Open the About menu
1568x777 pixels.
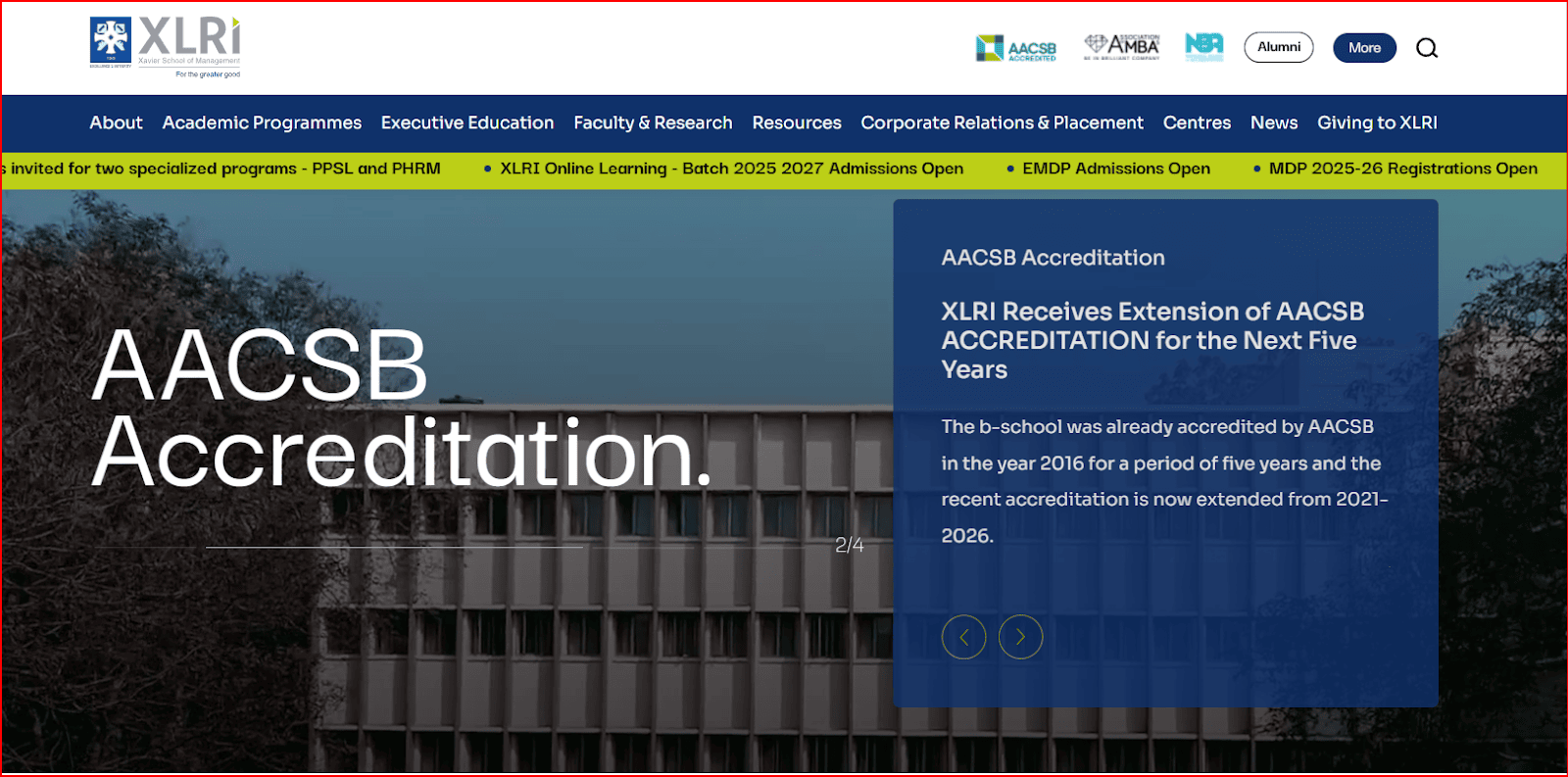pos(116,122)
